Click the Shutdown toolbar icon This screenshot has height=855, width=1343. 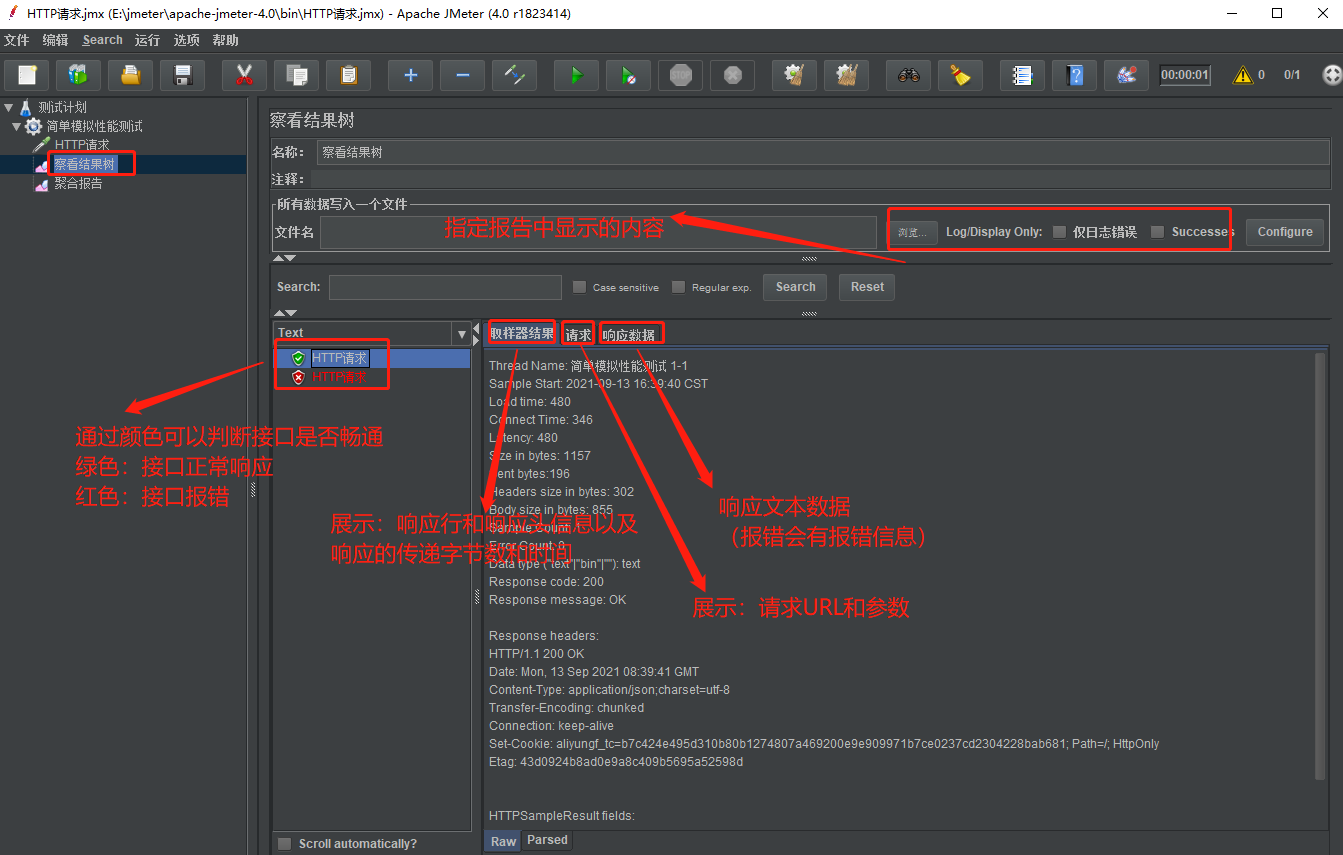click(x=732, y=75)
